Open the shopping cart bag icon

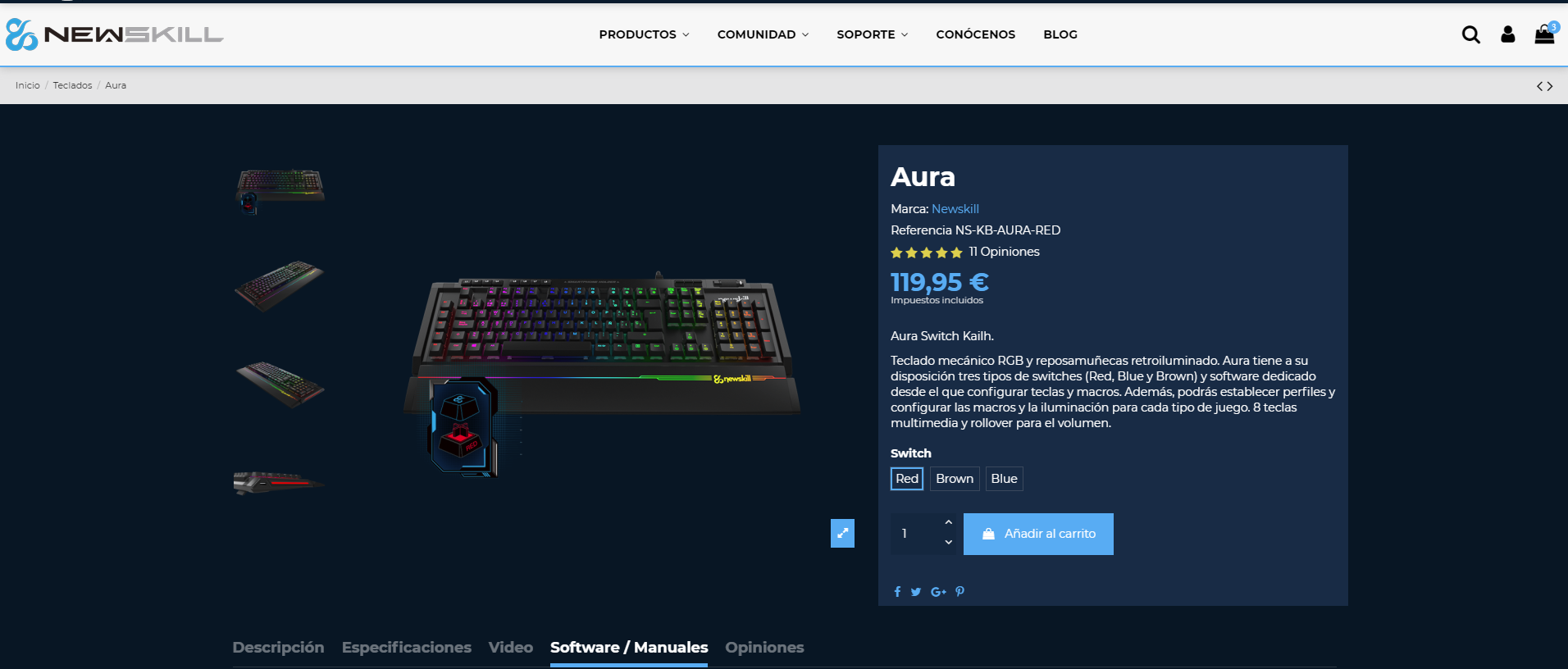1545,34
